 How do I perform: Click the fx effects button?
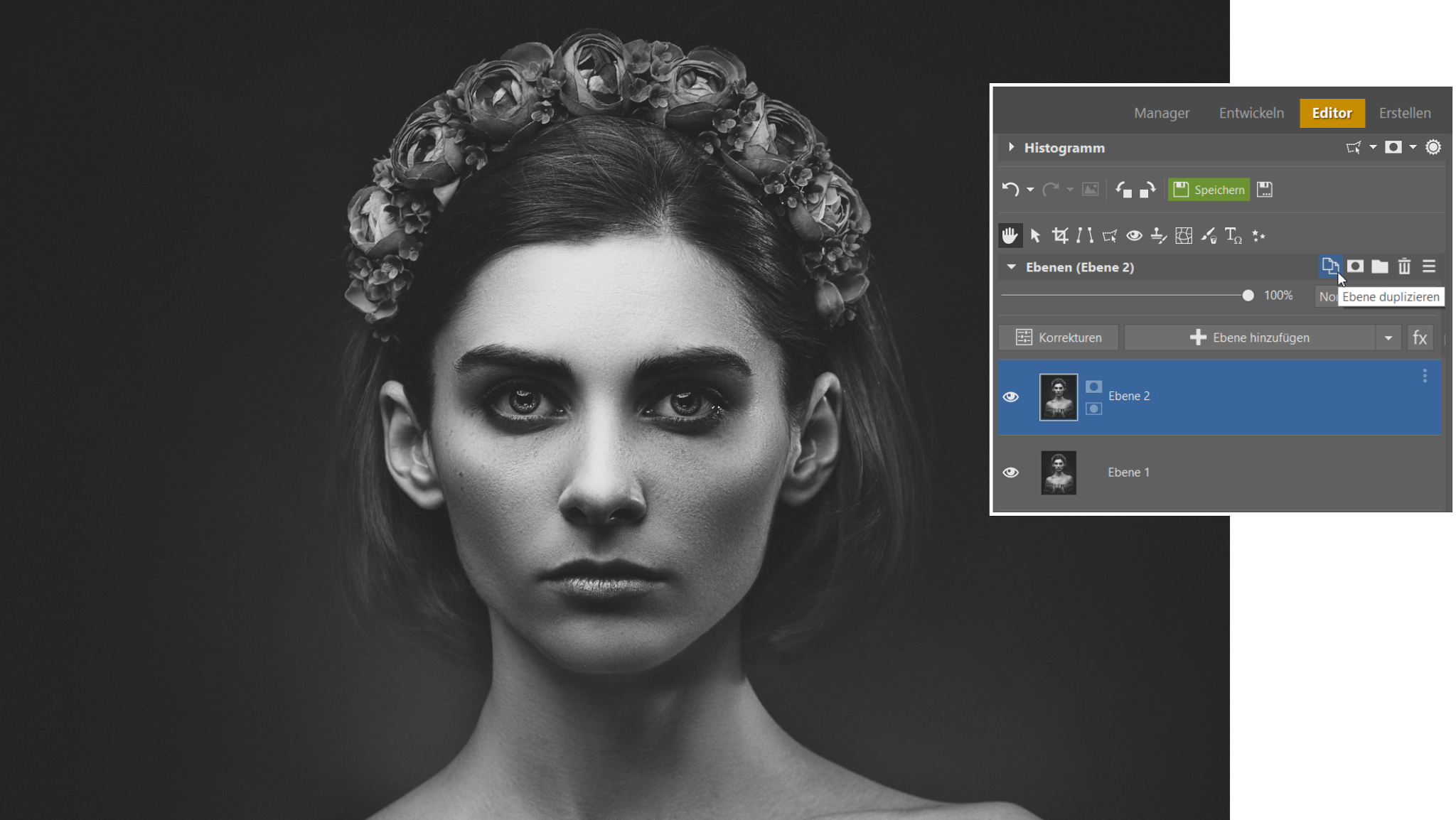coord(1420,338)
